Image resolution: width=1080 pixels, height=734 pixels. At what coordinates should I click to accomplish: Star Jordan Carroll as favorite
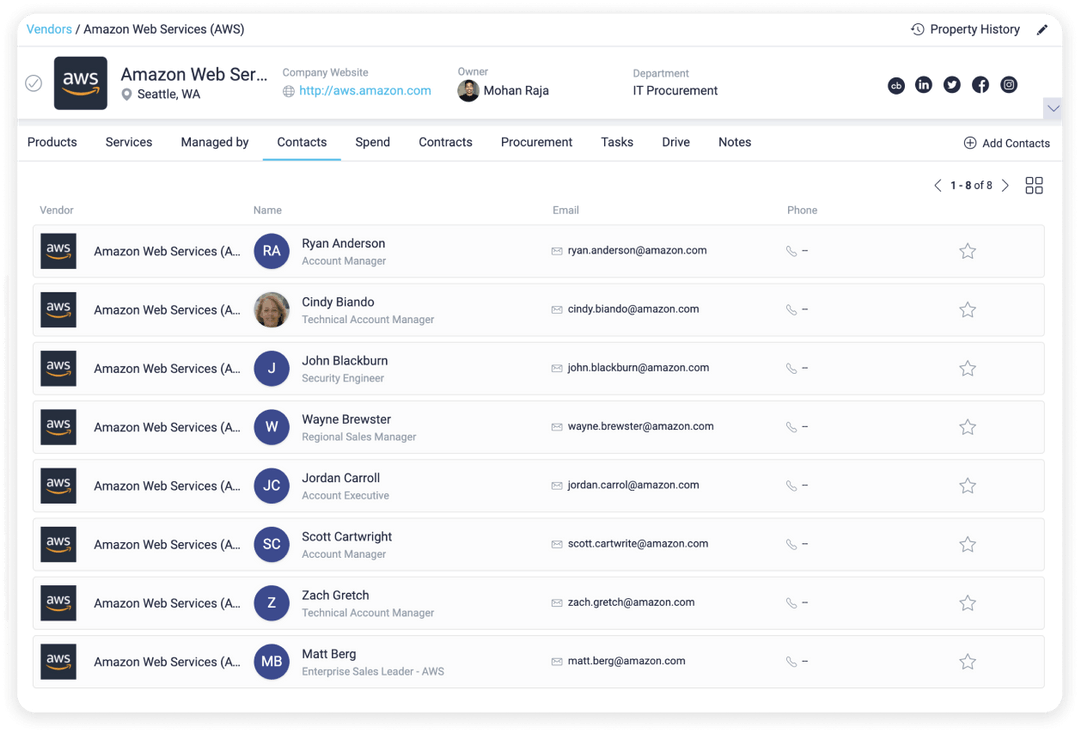967,485
